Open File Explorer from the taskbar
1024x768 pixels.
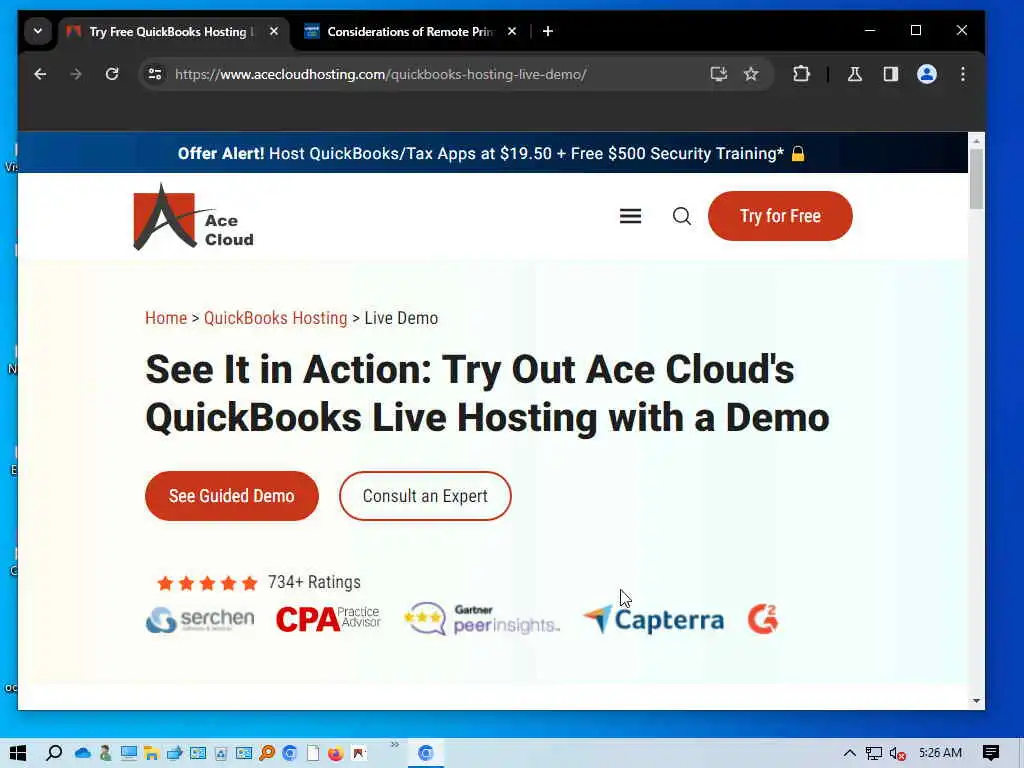(x=152, y=753)
